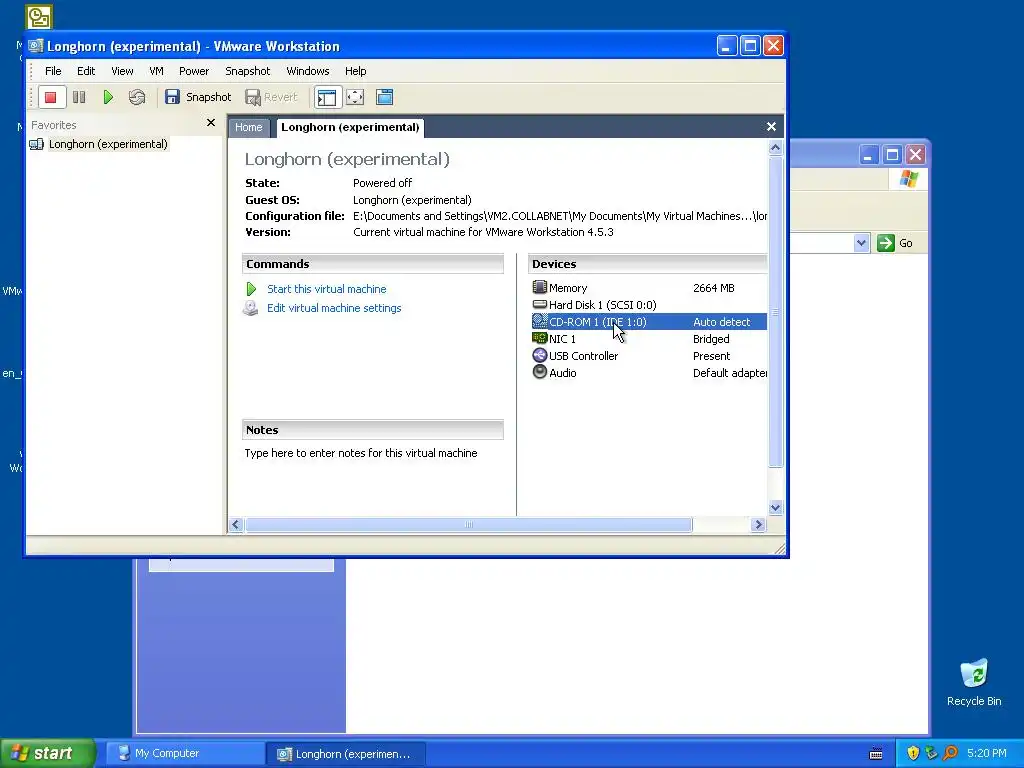Click the 2664 MB memory value
This screenshot has height=768, width=1024.
pyautogui.click(x=714, y=288)
